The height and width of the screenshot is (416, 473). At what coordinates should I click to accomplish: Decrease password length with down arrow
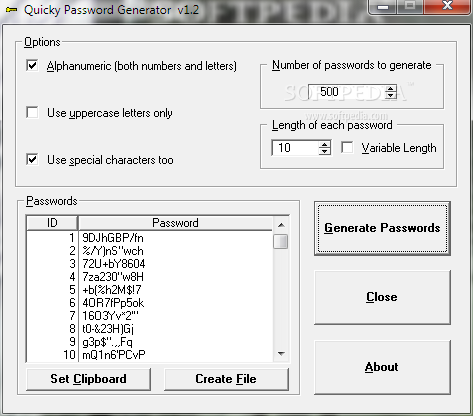pos(324,151)
